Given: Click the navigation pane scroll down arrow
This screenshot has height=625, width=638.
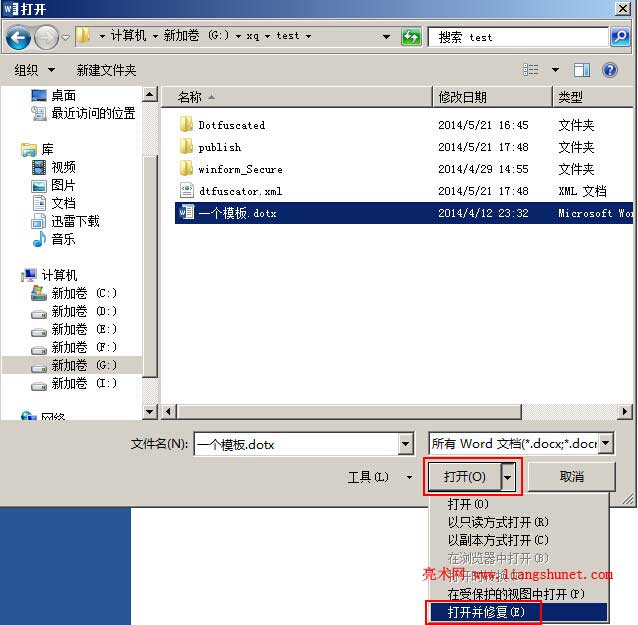Looking at the screenshot, I should pyautogui.click(x=150, y=411).
